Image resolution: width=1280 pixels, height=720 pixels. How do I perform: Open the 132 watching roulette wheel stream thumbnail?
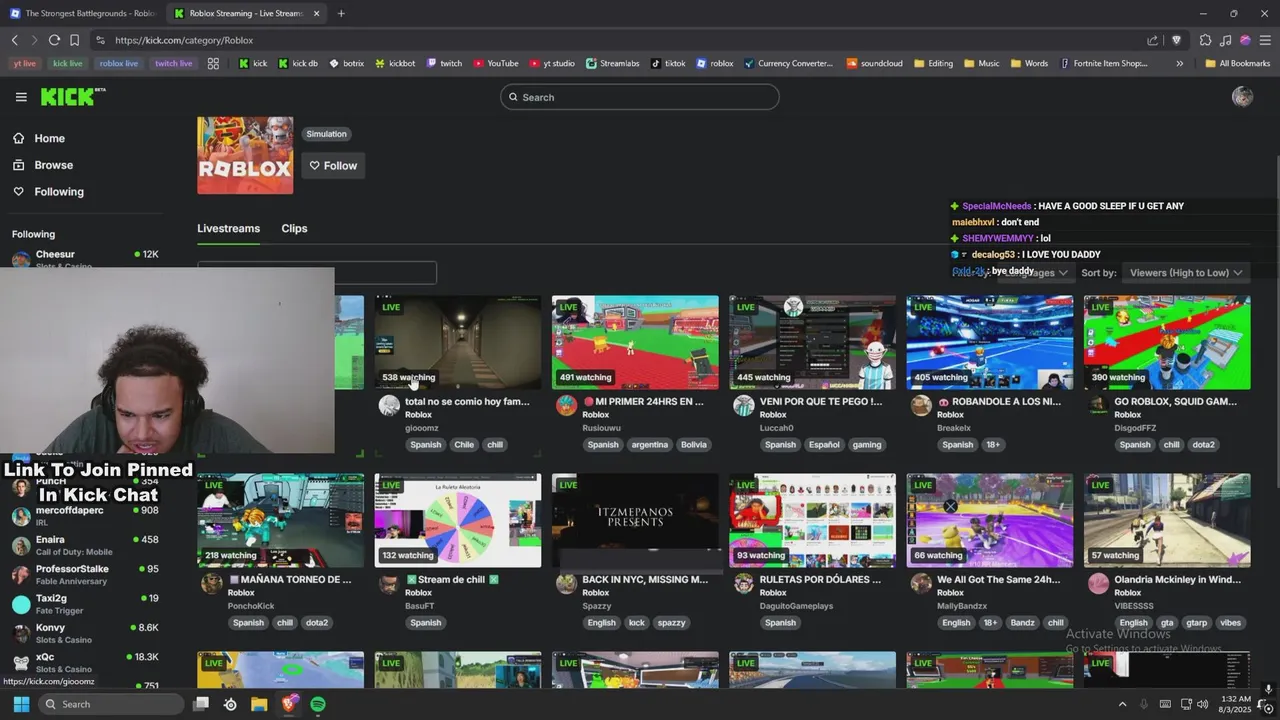pos(458,520)
